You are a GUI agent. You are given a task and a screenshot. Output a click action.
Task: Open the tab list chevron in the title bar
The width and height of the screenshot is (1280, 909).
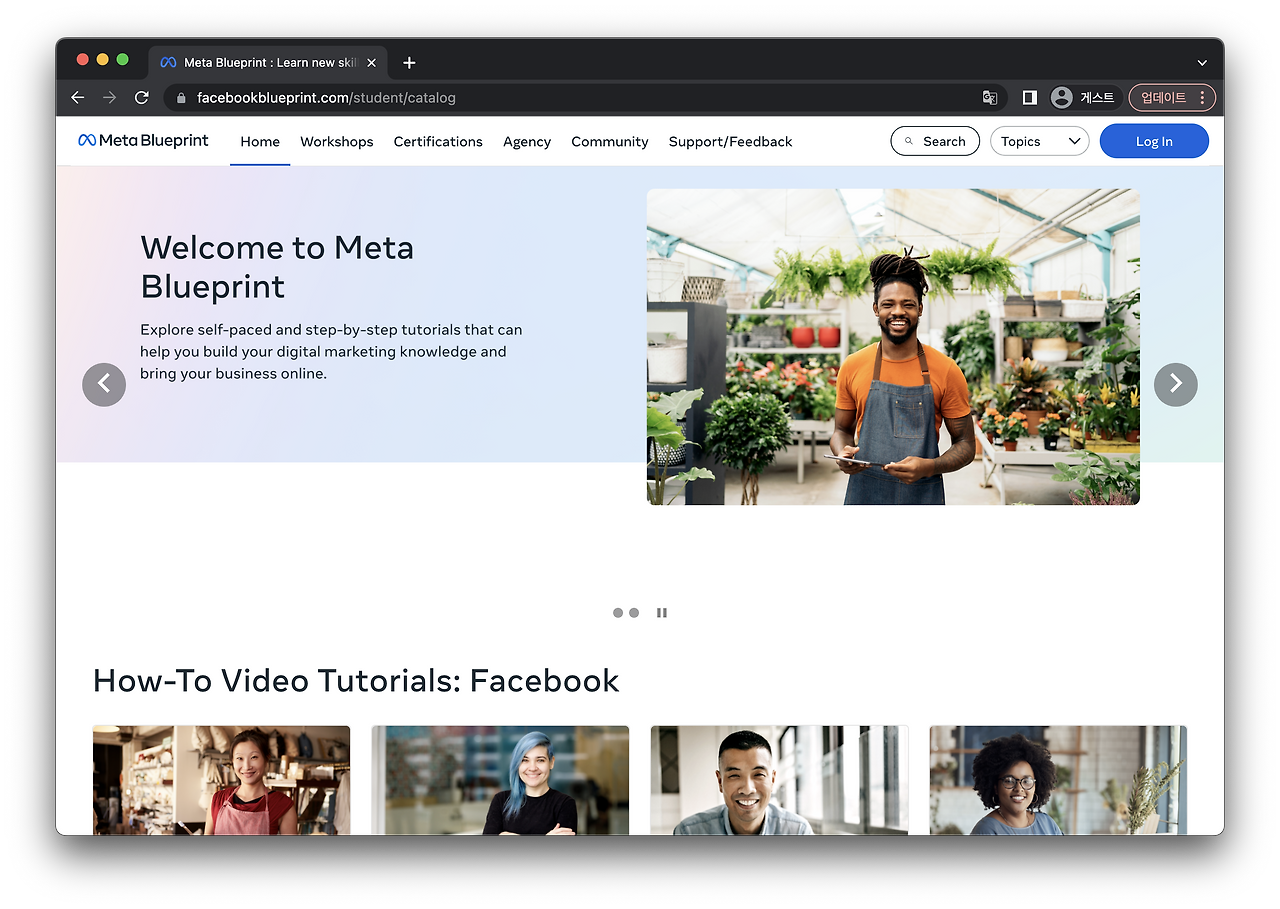click(x=1202, y=62)
